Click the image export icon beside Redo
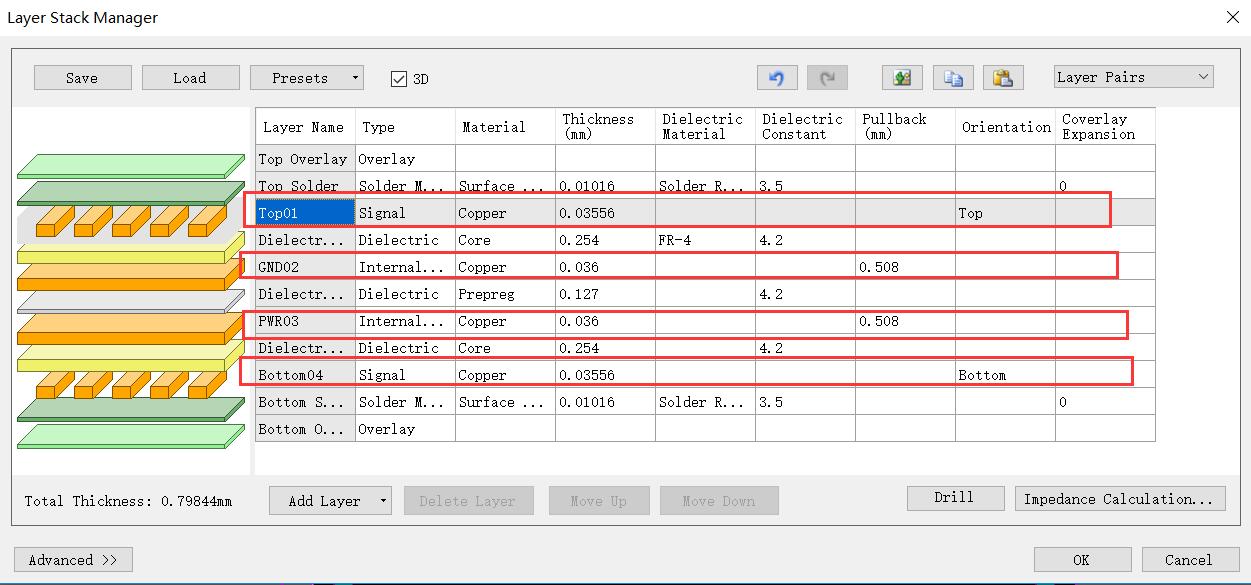 pos(902,78)
